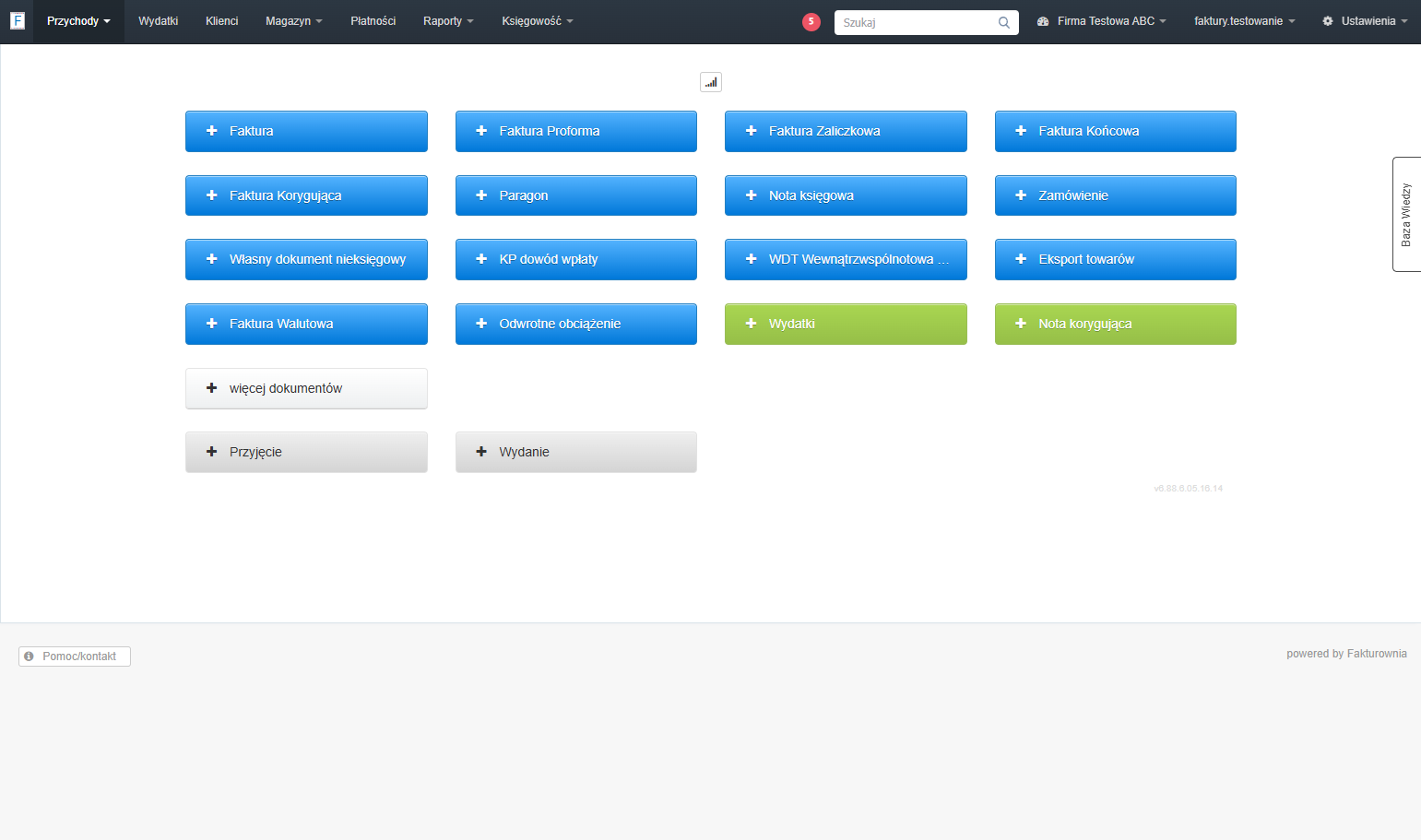Add a warehouse Wydanie
This screenshot has width=1421, height=840.
click(x=576, y=452)
